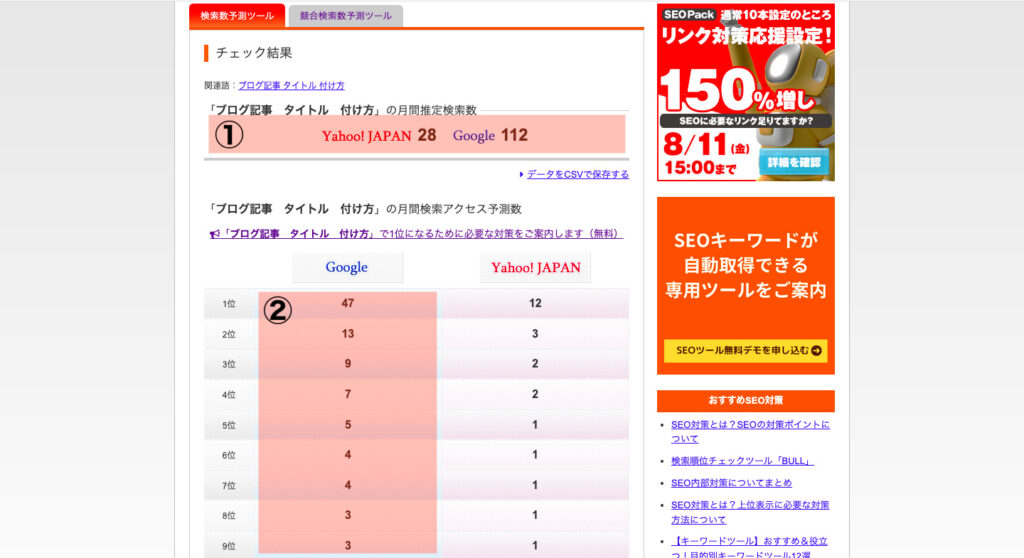This screenshot has height=558, width=1024.
Task: Switch to the 検索数予測ツール tab
Action: (237, 16)
